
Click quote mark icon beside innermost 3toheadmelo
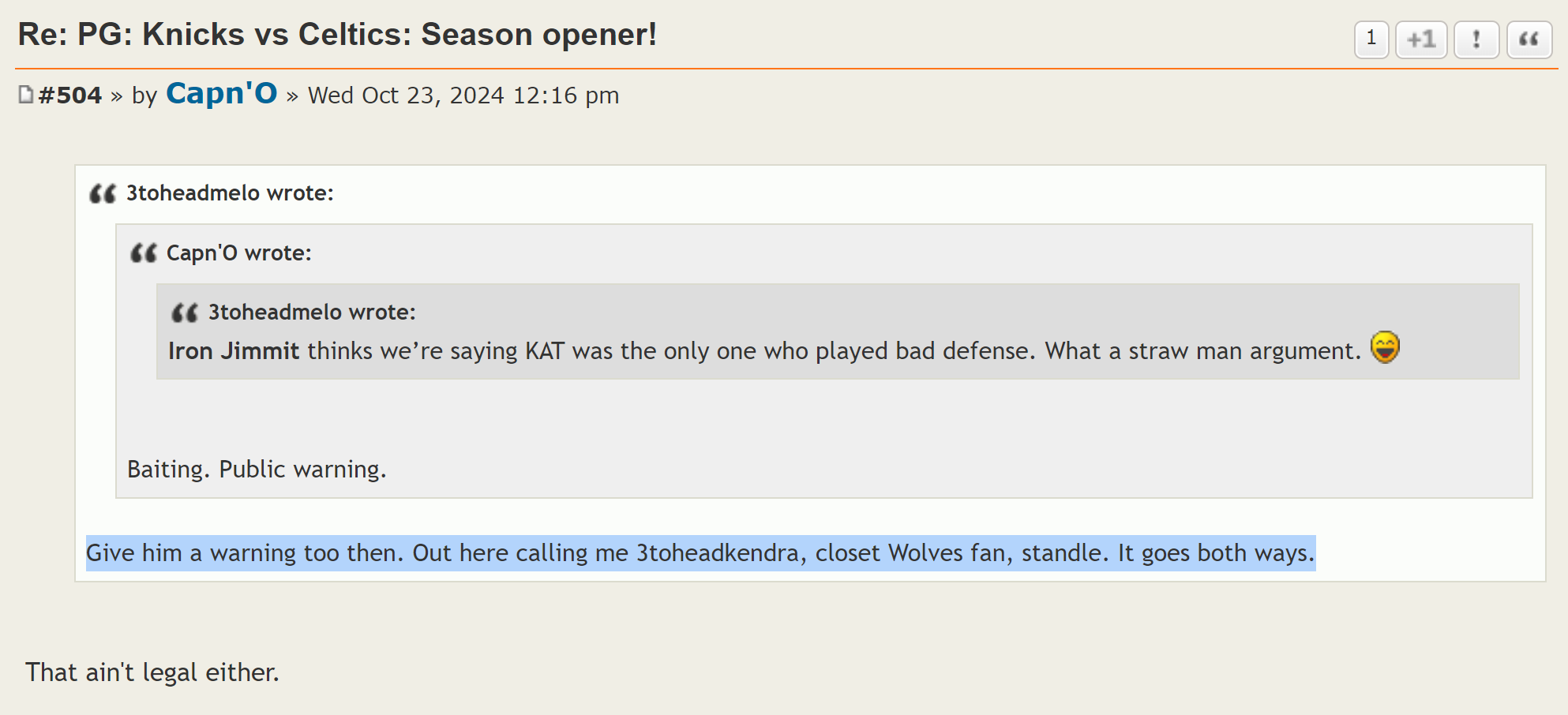pyautogui.click(x=185, y=313)
